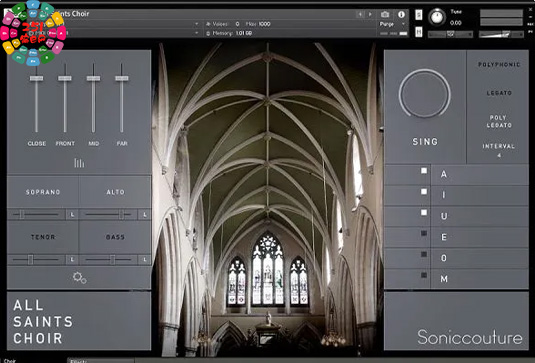Select LEGATO mode
Viewport: 535px width, 363px height.
click(499, 93)
